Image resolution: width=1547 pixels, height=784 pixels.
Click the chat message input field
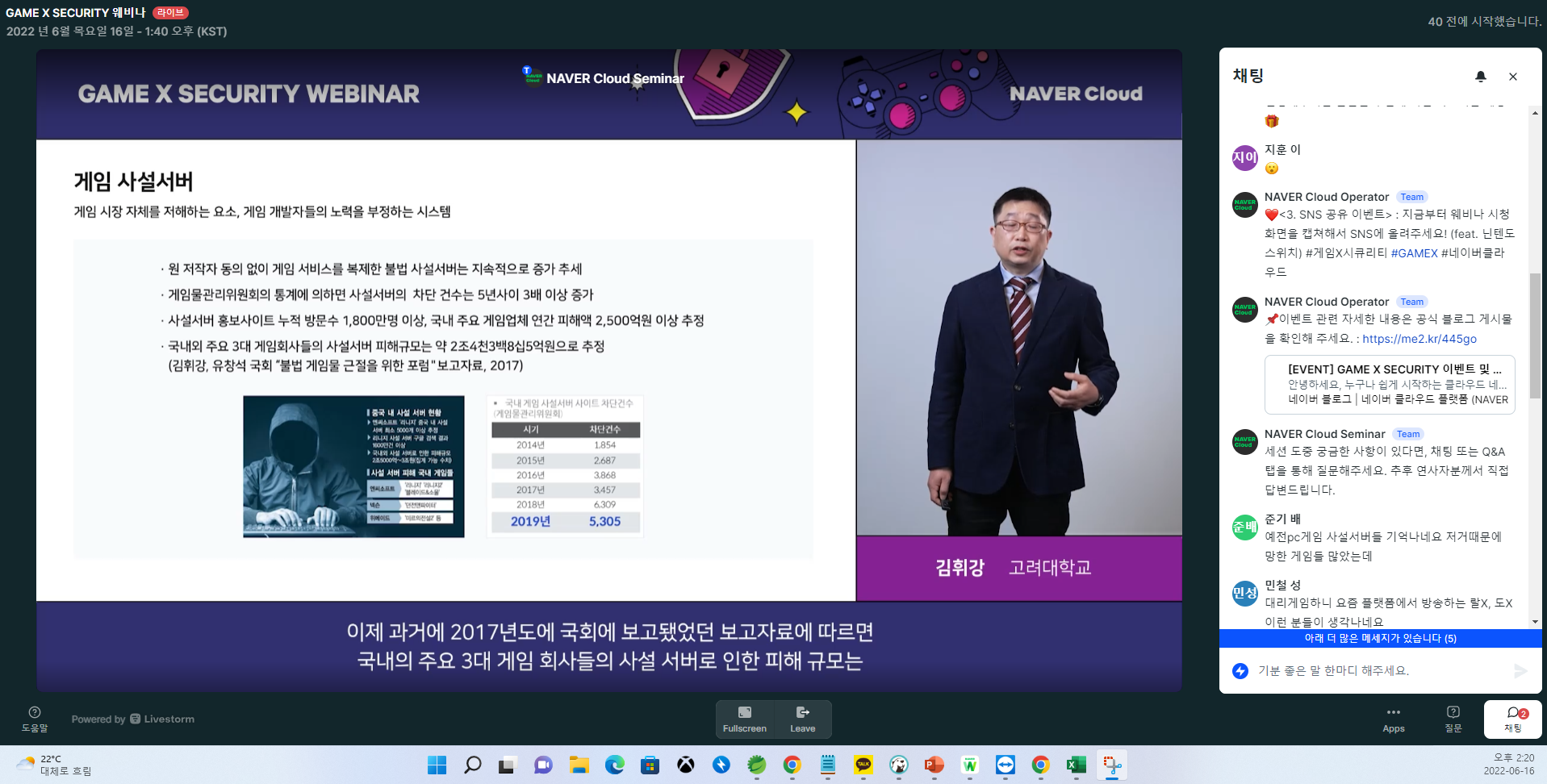[1380, 670]
